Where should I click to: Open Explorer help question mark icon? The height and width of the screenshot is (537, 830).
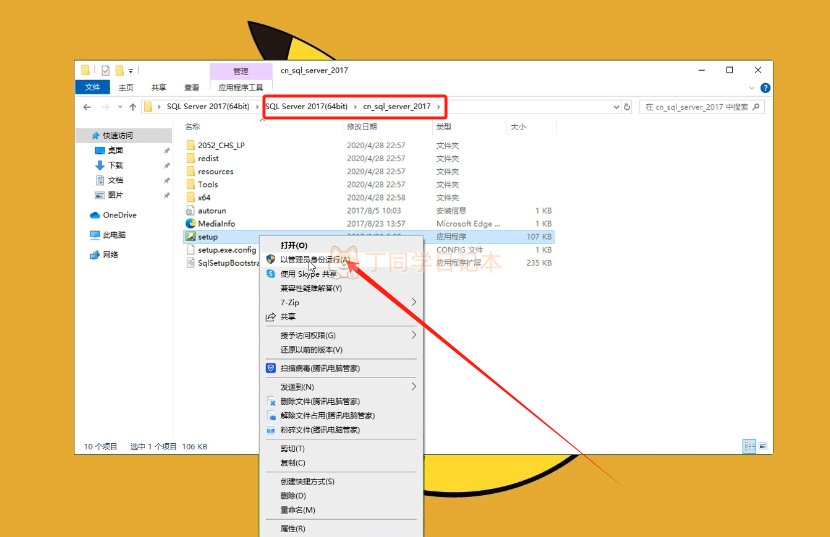[x=765, y=88]
